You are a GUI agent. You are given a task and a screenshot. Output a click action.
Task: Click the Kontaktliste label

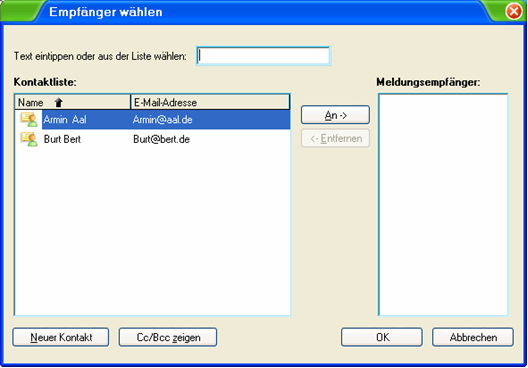coord(45,82)
